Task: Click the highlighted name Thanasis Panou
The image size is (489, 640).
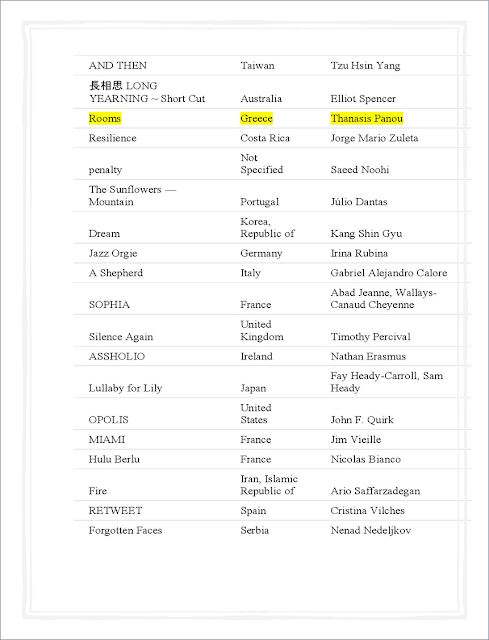Action: point(367,118)
